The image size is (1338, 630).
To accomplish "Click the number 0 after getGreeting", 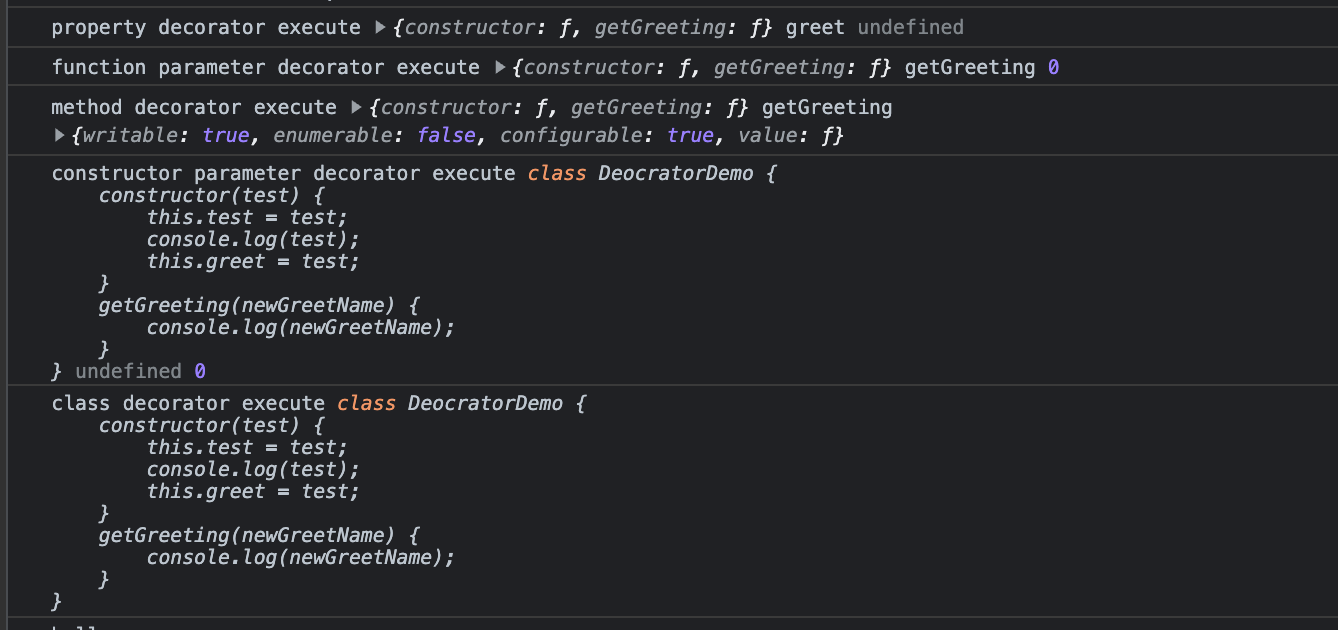I will tap(1053, 68).
